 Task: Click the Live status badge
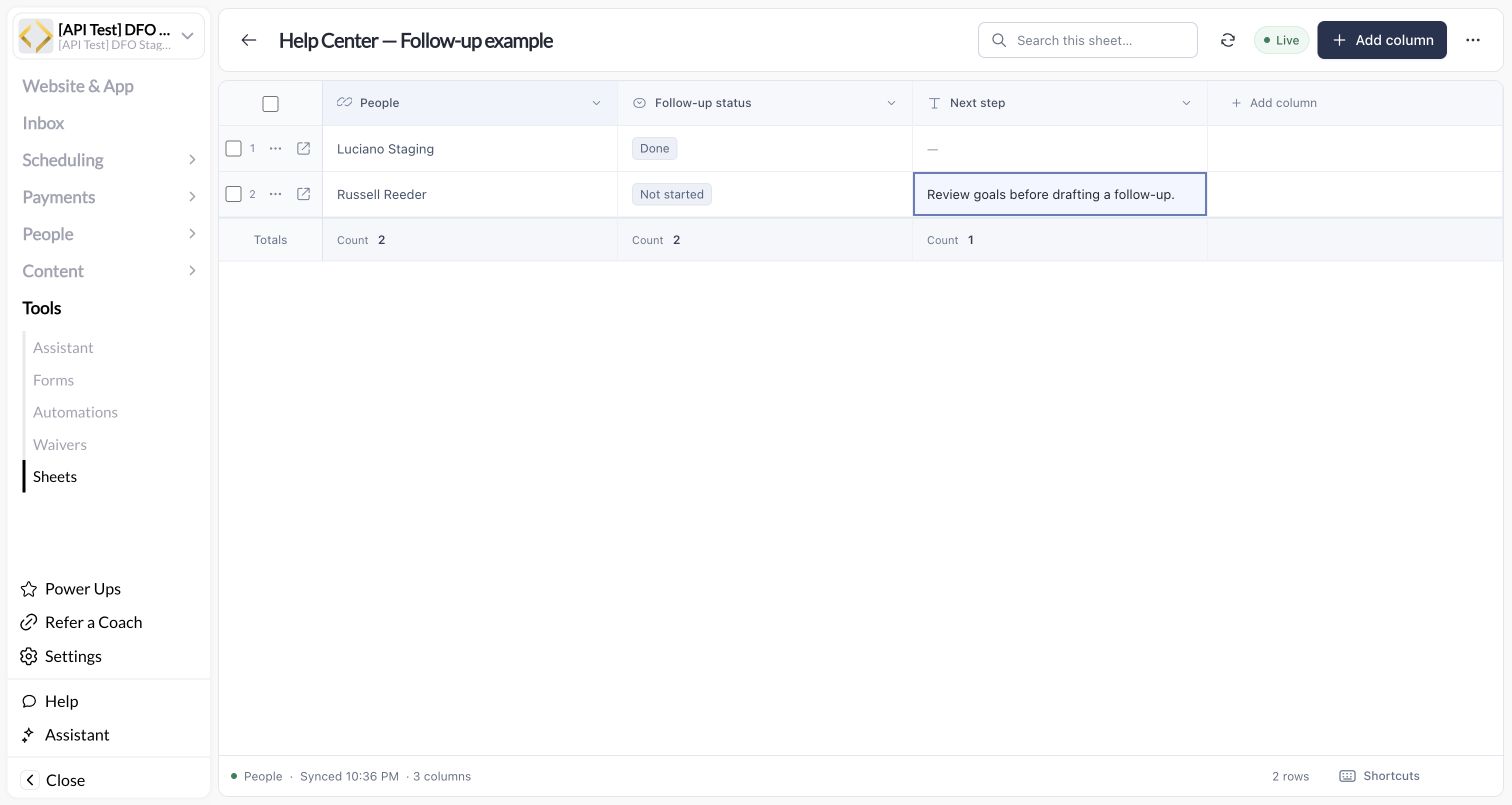pos(1281,40)
